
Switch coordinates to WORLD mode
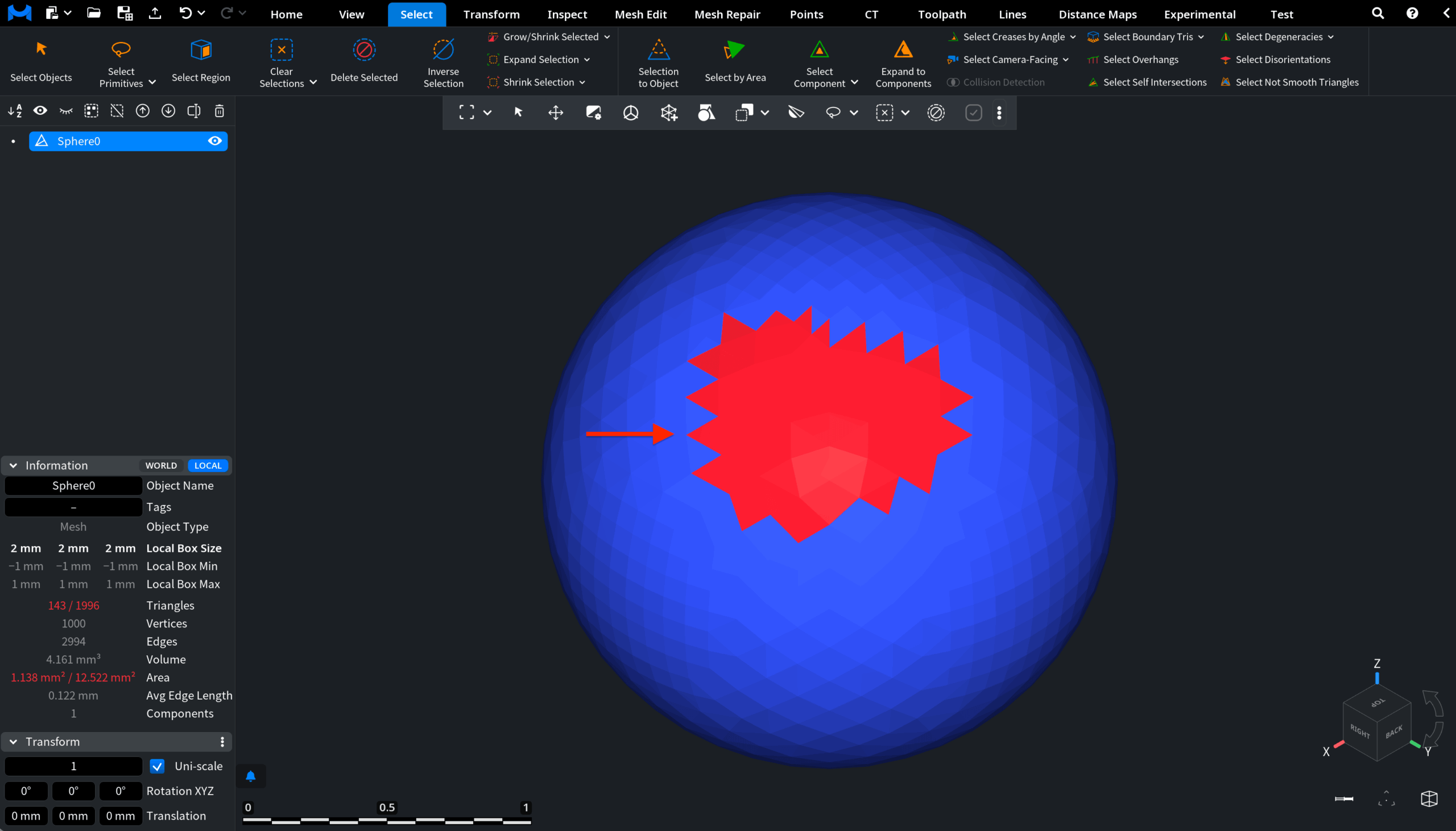click(x=161, y=465)
